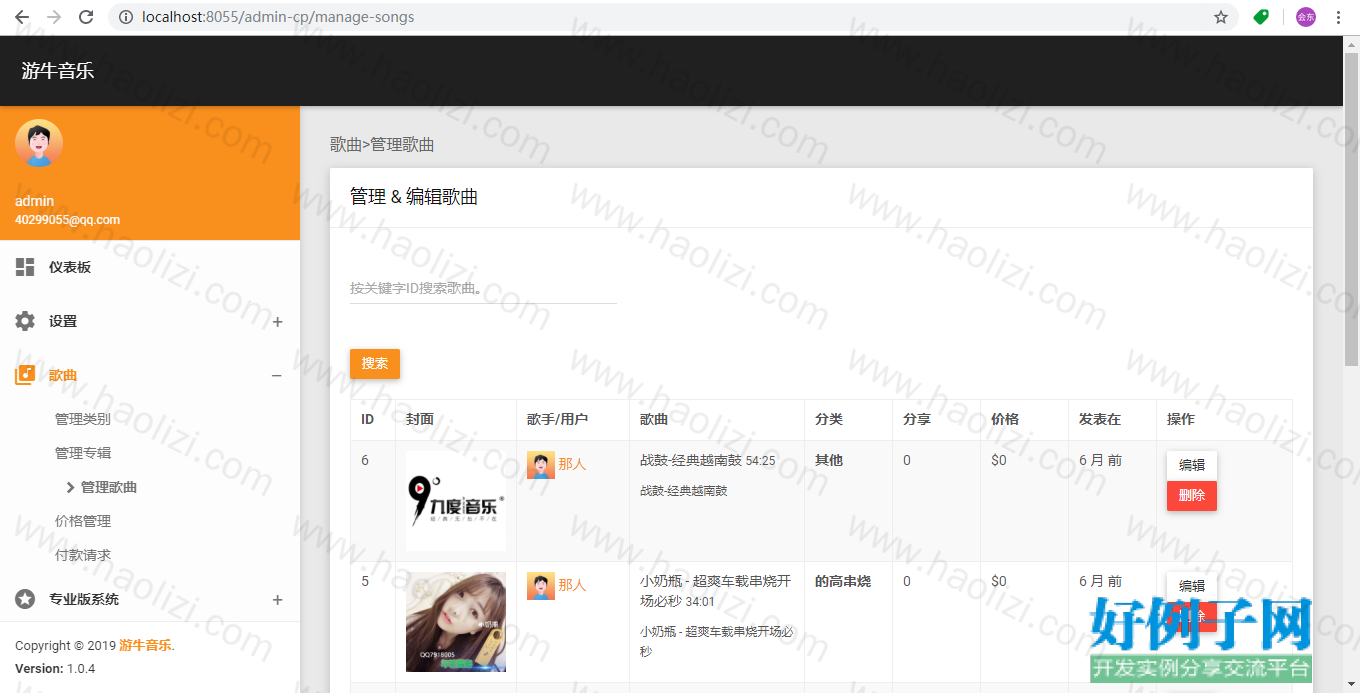The height and width of the screenshot is (693, 1360).
Task: Click the admin profile avatar in sidebar
Action: [x=39, y=143]
